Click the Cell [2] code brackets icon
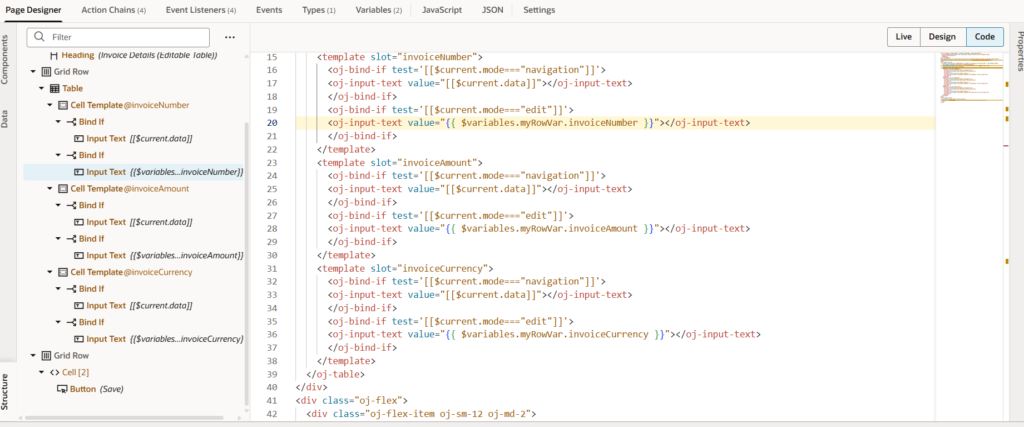Viewport: 1024px width, 427px height. (x=54, y=372)
